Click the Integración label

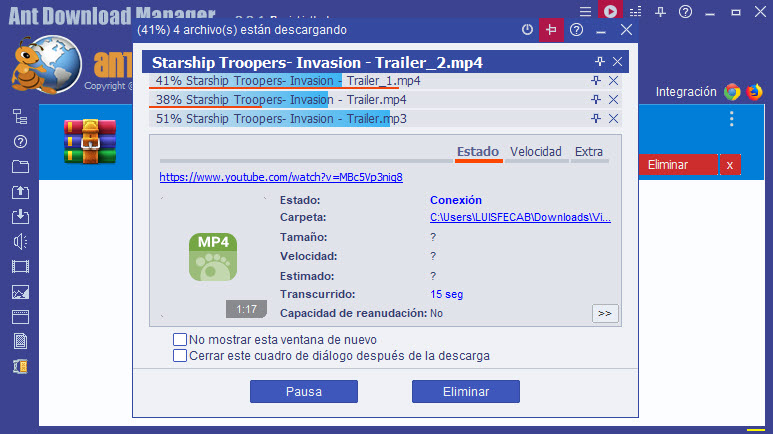(686, 92)
